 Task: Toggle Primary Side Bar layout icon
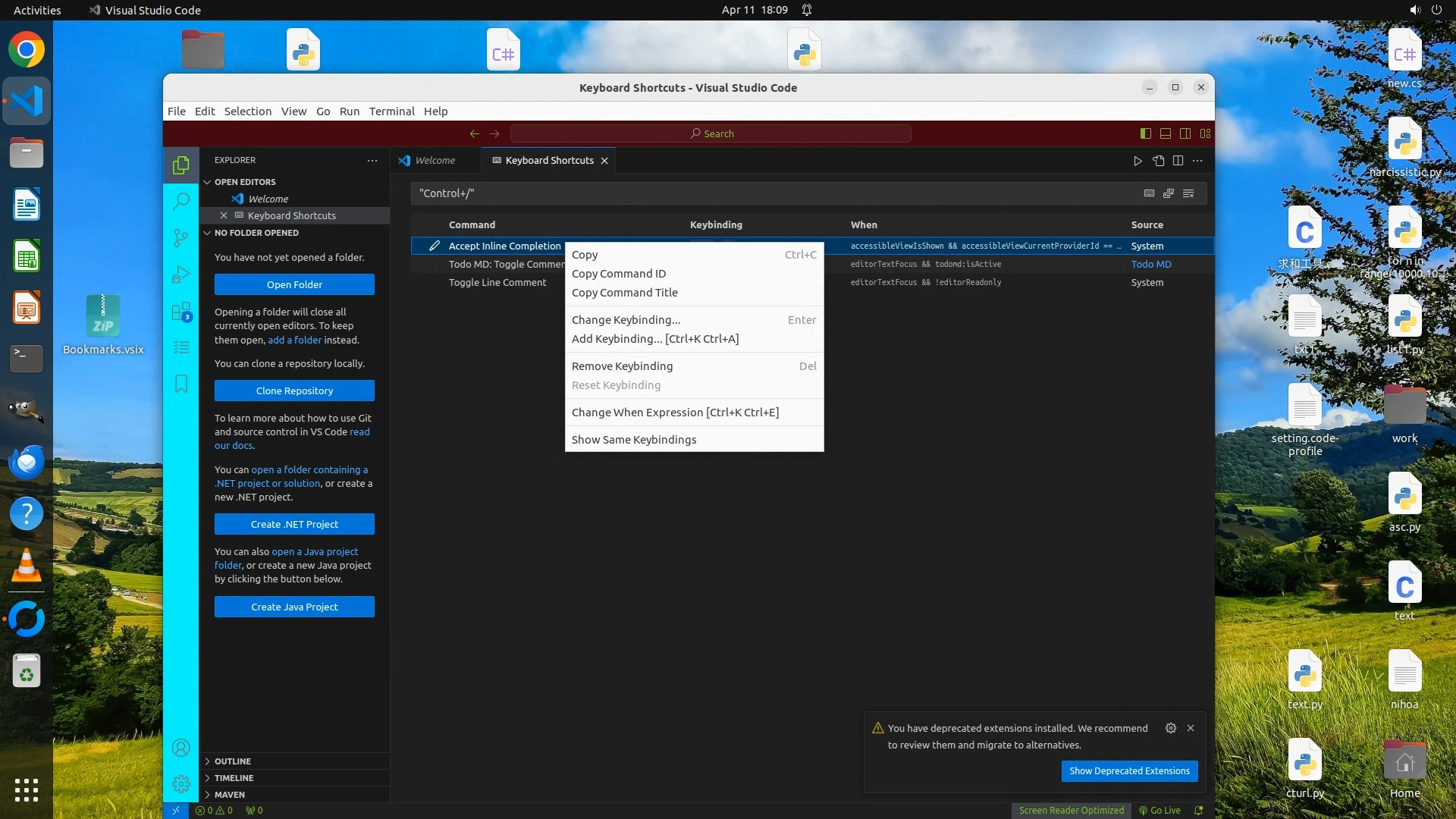pyautogui.click(x=1145, y=133)
